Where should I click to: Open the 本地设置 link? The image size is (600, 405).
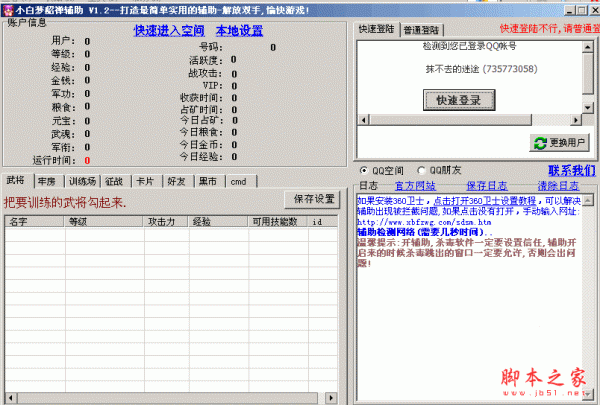coord(239,30)
